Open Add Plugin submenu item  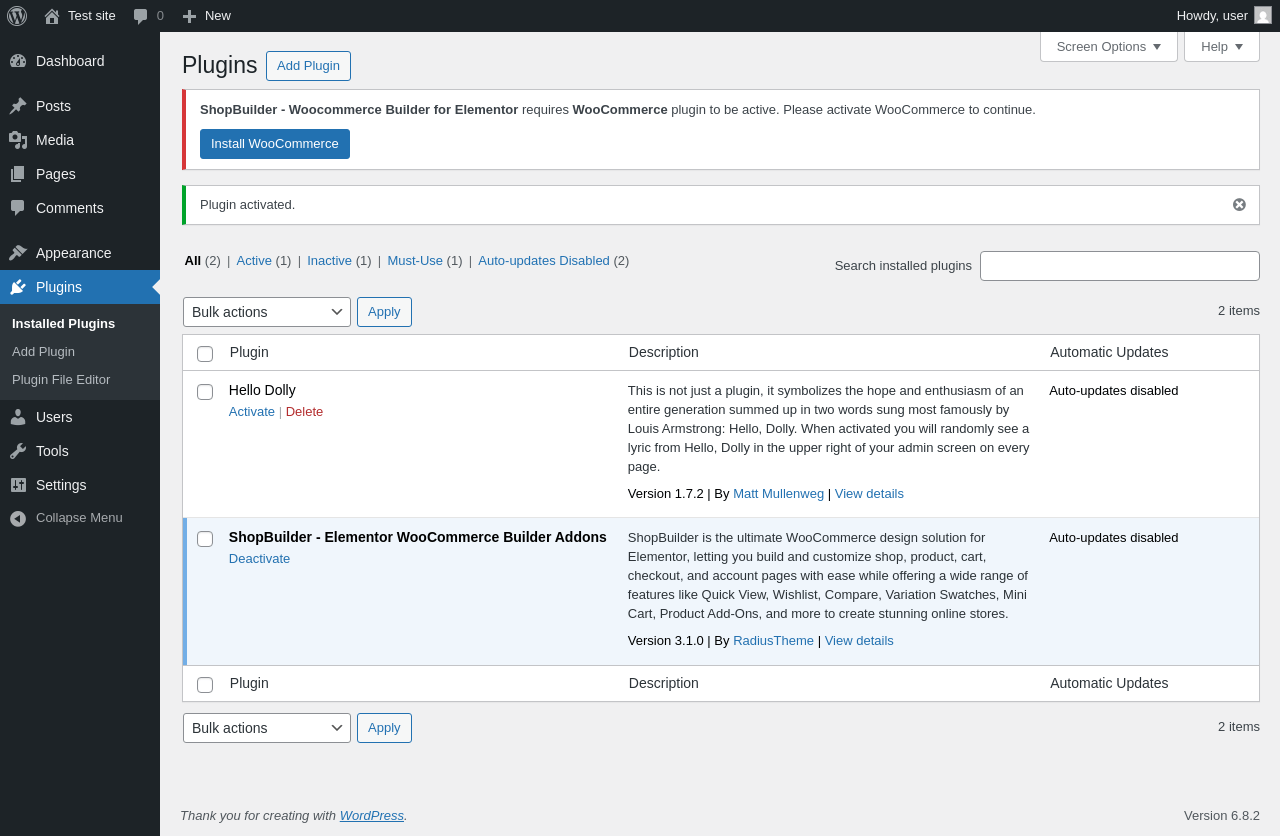pyautogui.click(x=43, y=351)
